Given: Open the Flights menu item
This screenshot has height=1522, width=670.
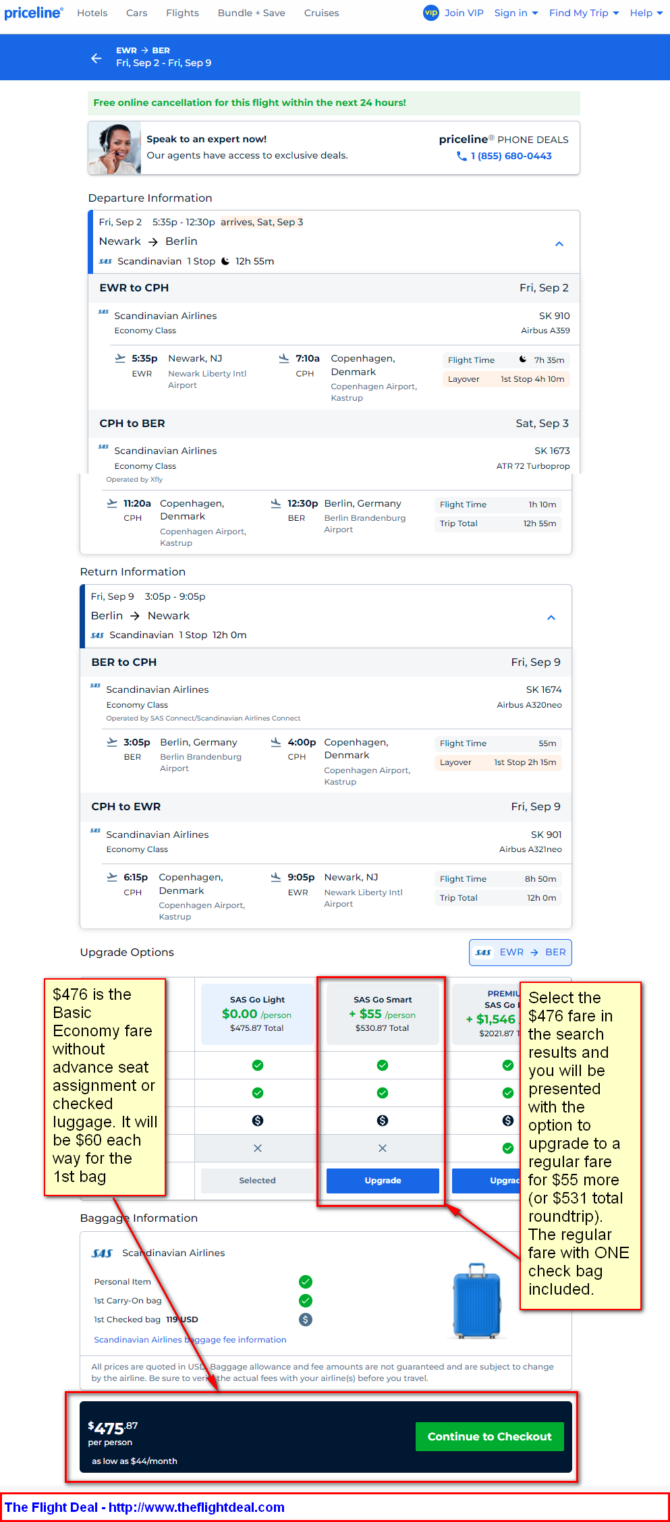Looking at the screenshot, I should click(x=182, y=13).
